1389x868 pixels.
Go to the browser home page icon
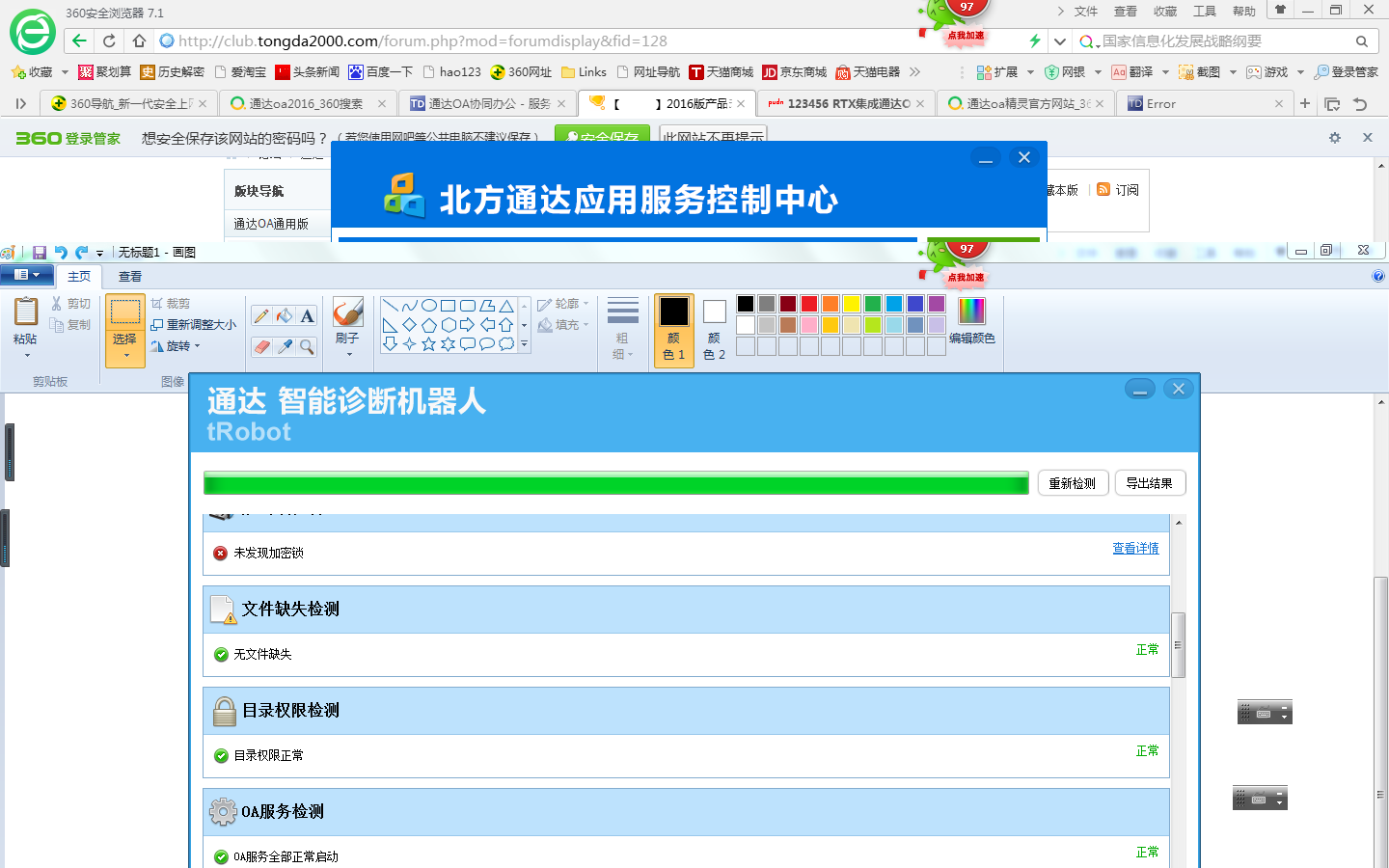140,41
